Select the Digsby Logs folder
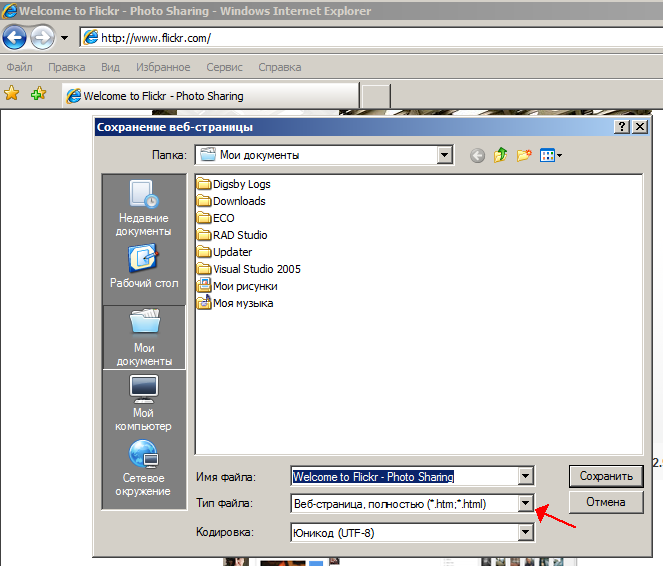The image size is (663, 566). (x=234, y=184)
